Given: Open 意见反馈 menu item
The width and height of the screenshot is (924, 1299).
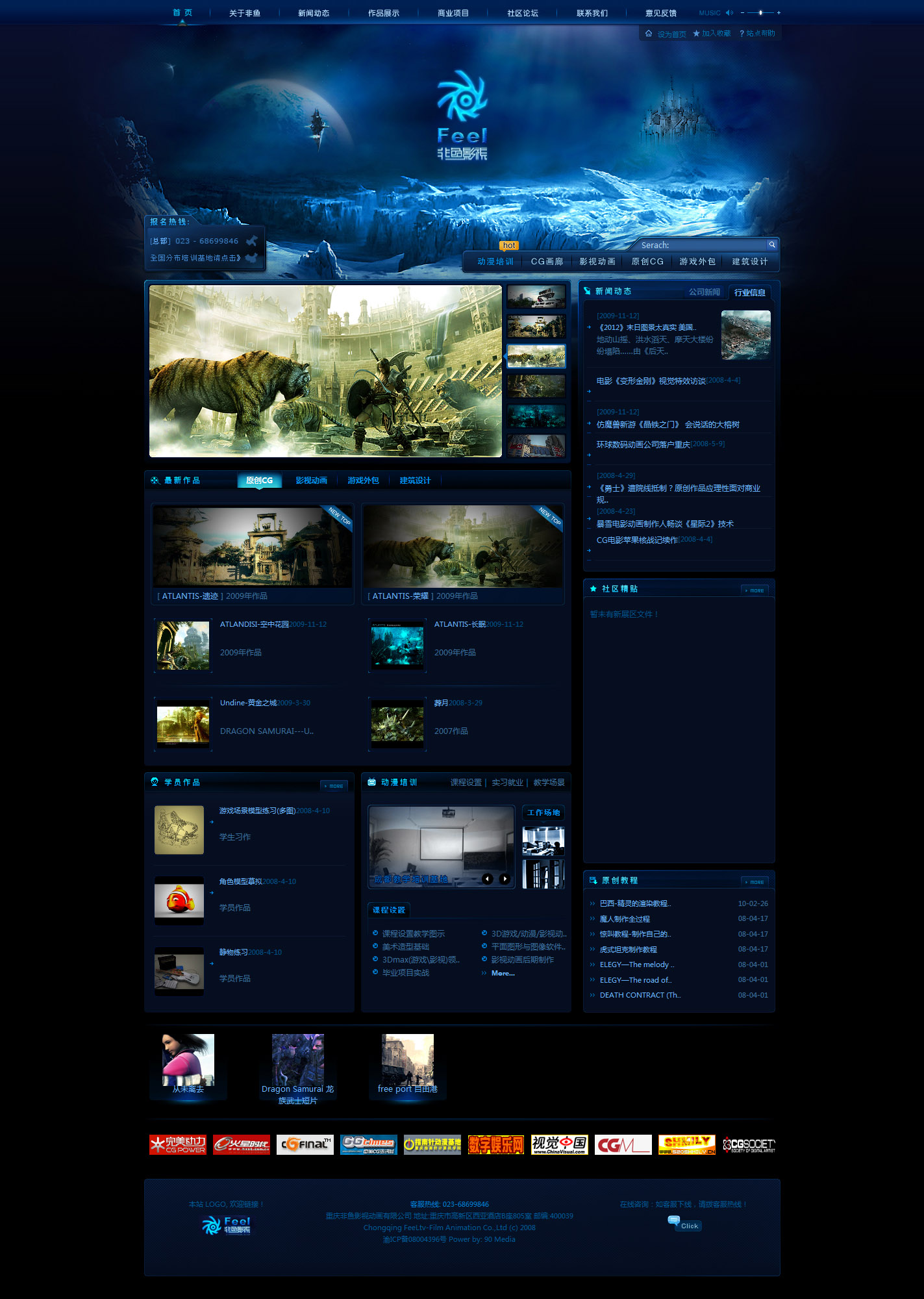Looking at the screenshot, I should point(661,13).
